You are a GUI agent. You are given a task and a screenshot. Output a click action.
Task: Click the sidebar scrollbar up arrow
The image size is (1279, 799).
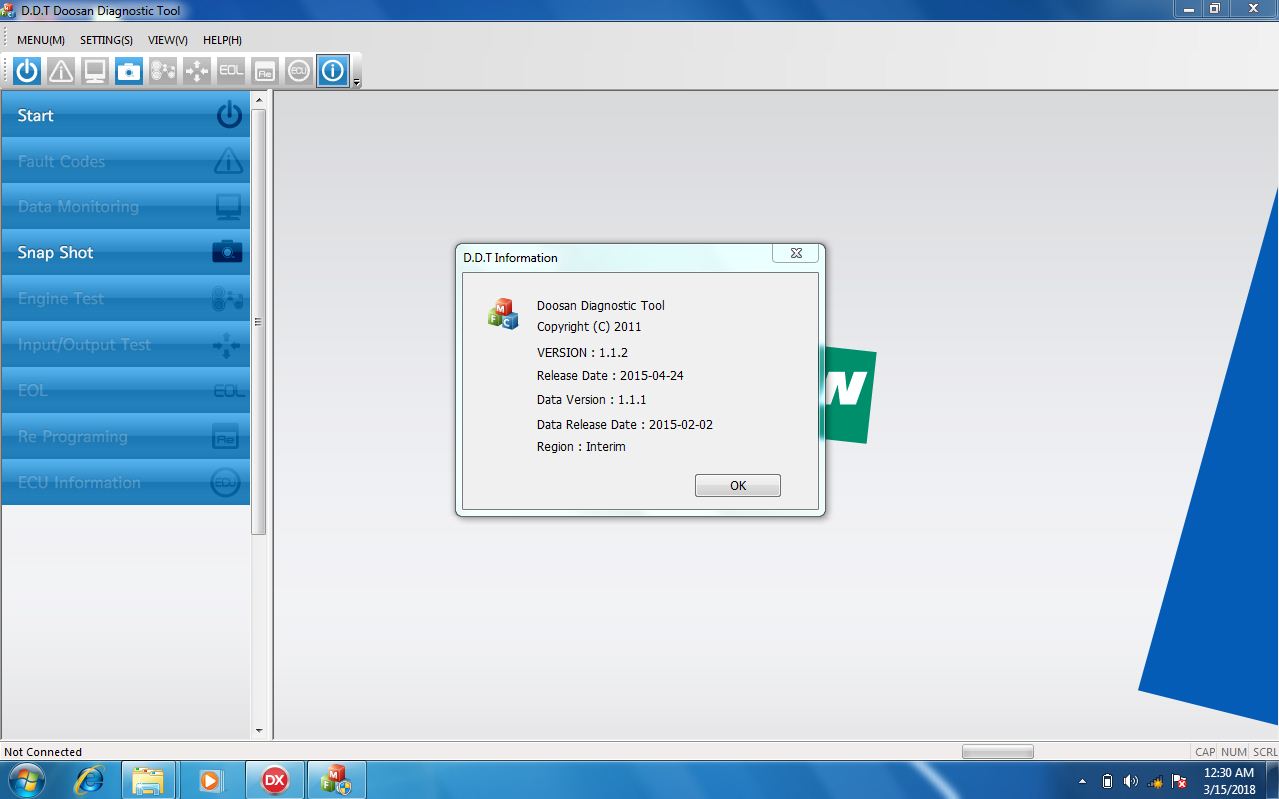(259, 100)
